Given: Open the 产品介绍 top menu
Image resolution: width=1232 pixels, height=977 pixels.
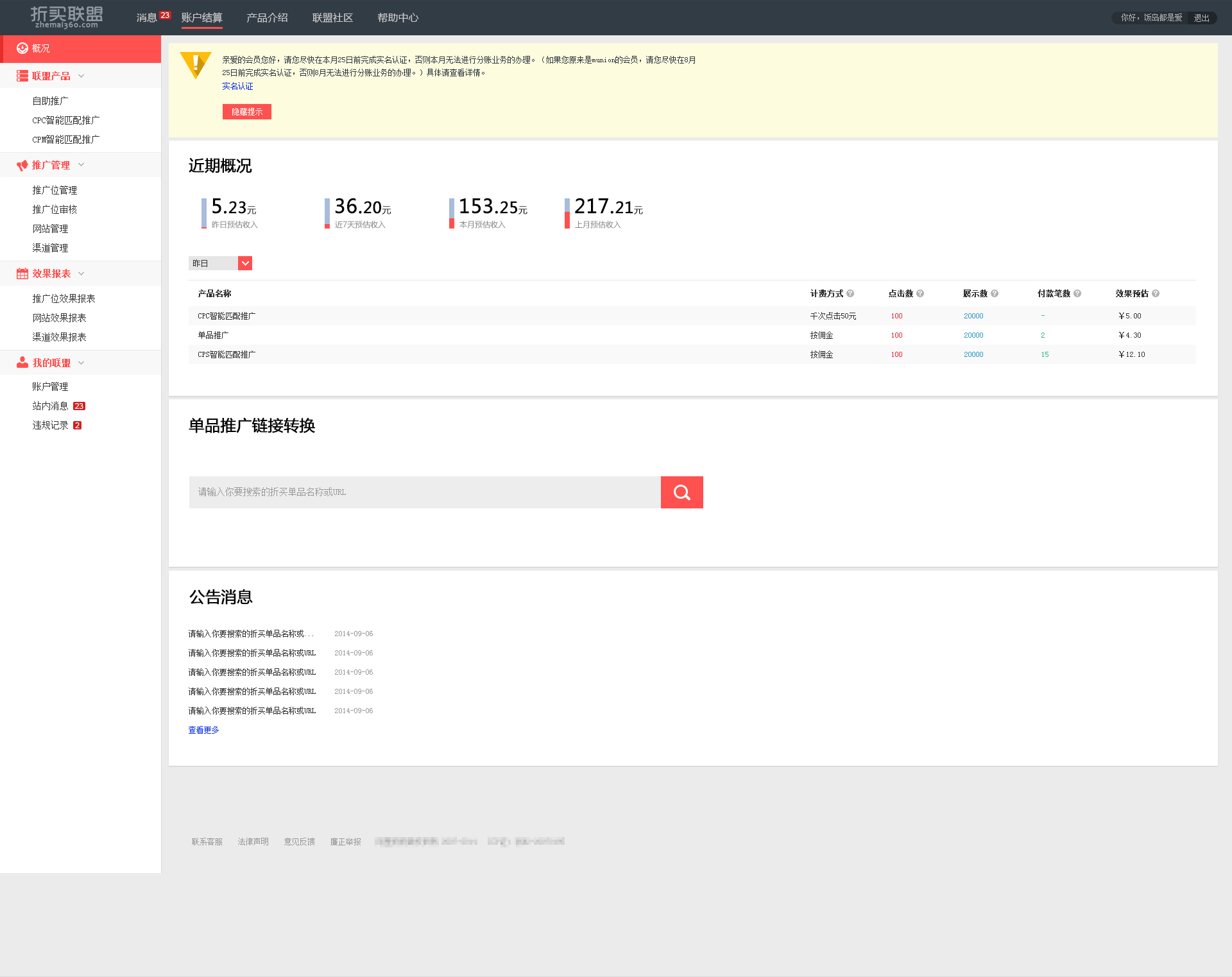Looking at the screenshot, I should [x=267, y=18].
